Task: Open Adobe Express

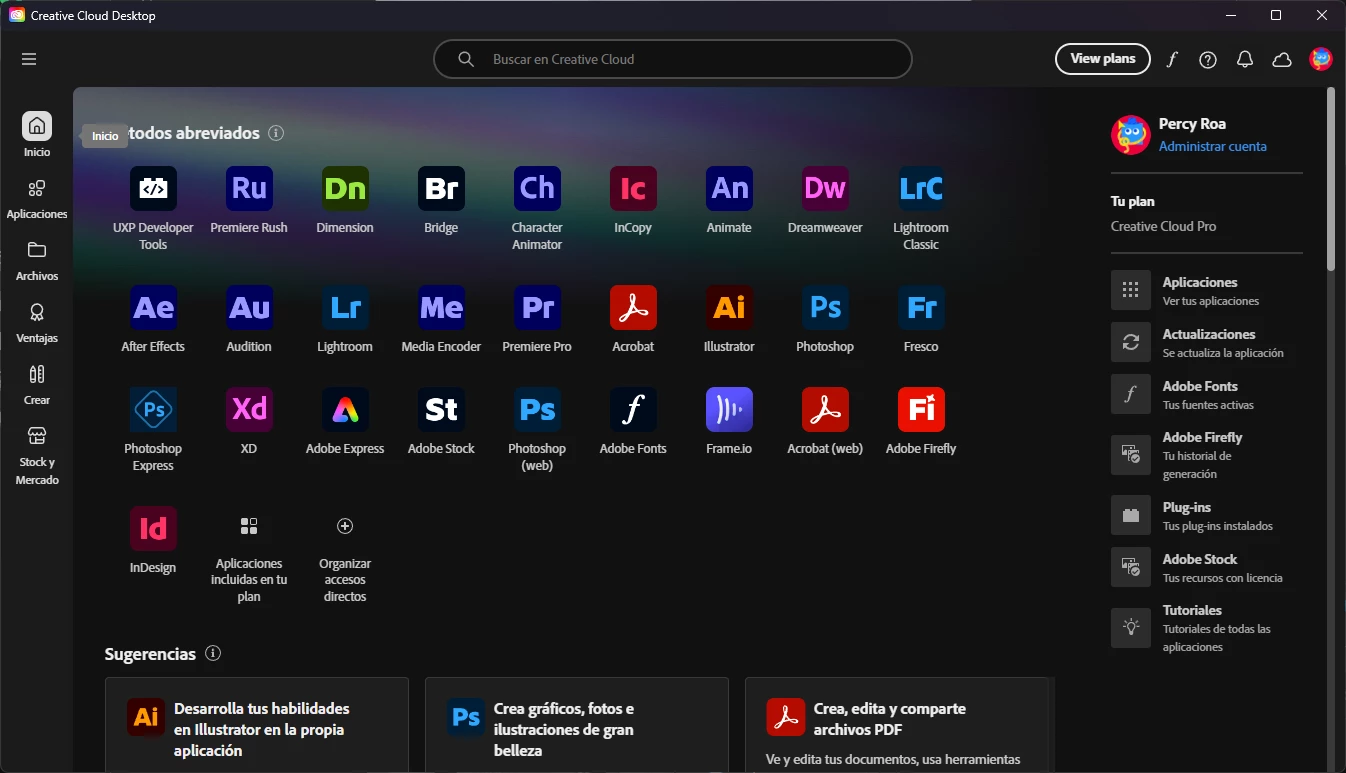Action: click(345, 410)
